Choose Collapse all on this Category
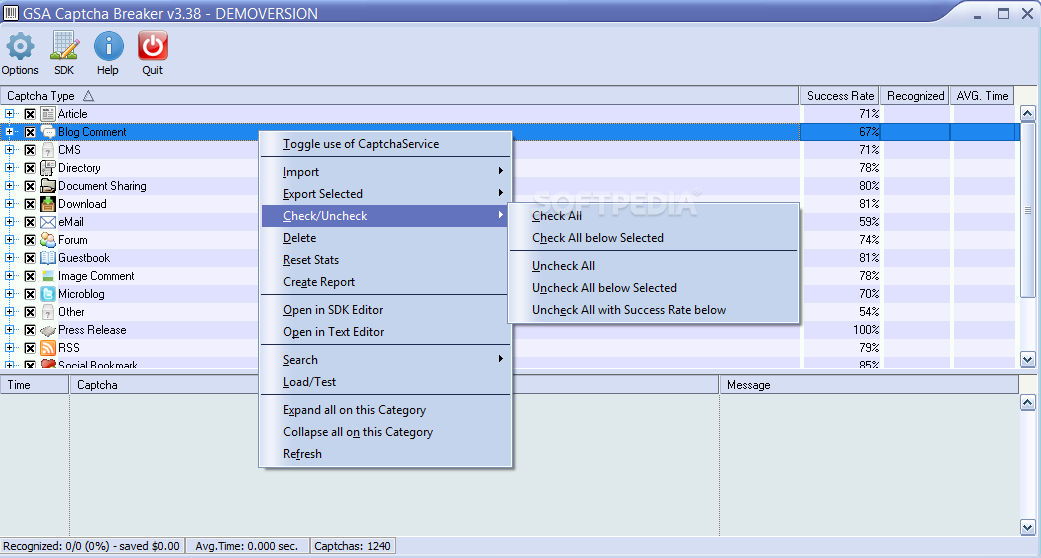Viewport: 1041px width, 558px height. (385, 432)
